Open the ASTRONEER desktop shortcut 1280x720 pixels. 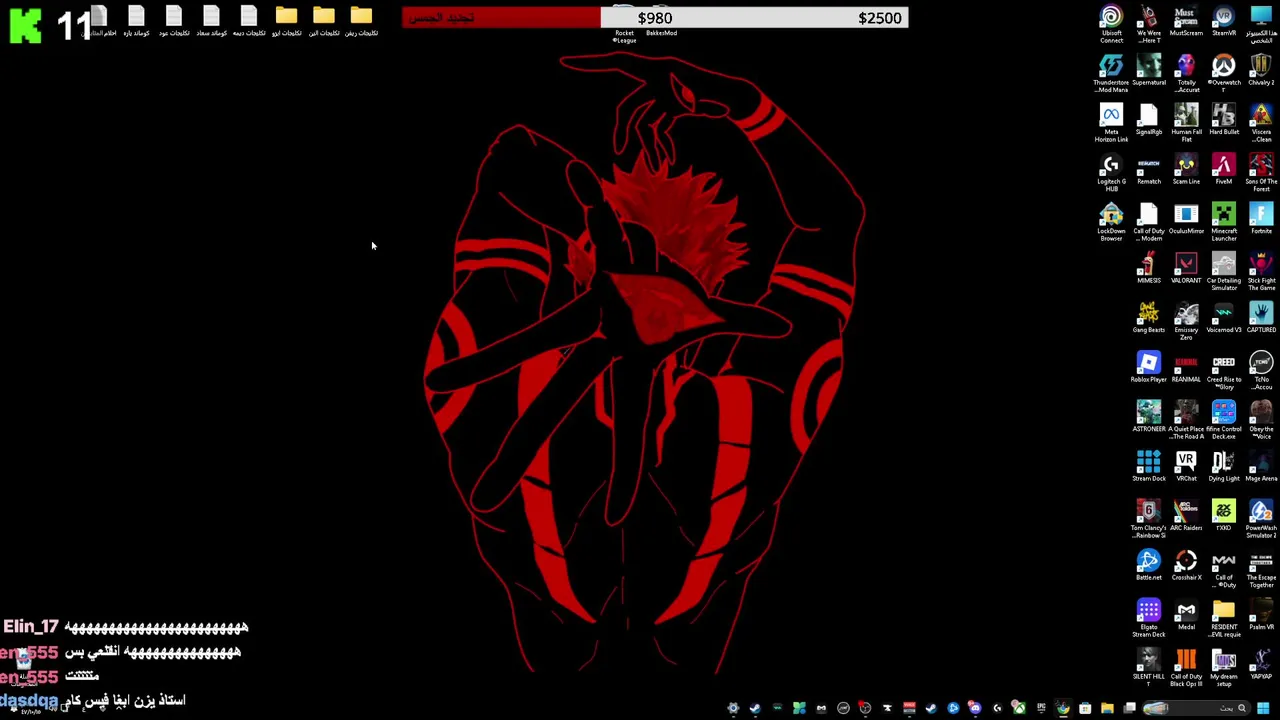click(x=1149, y=417)
